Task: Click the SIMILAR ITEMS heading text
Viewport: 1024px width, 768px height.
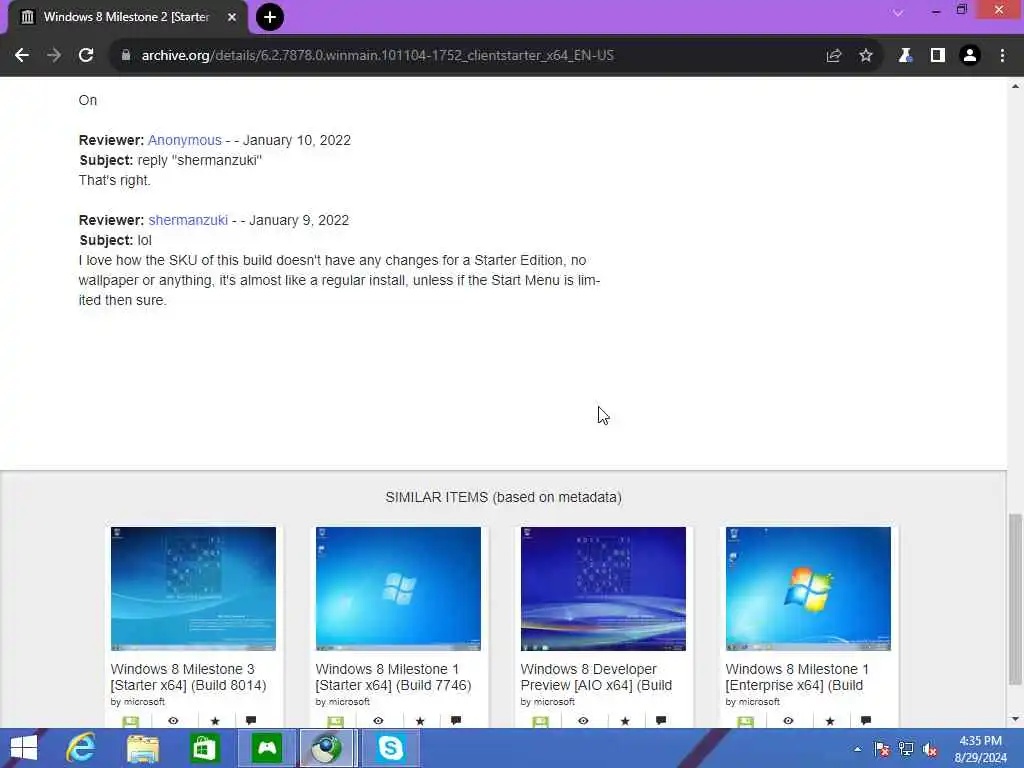Action: tap(504, 497)
